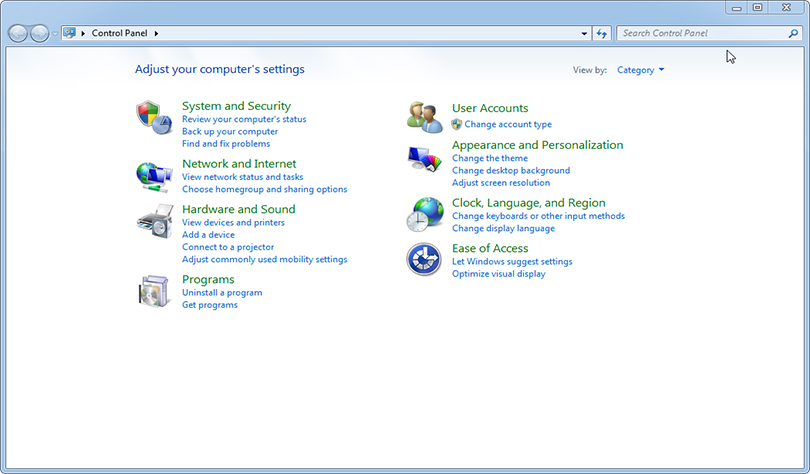Expand the arrow after Control Panel breadcrumb
The image size is (810, 474).
click(x=157, y=33)
